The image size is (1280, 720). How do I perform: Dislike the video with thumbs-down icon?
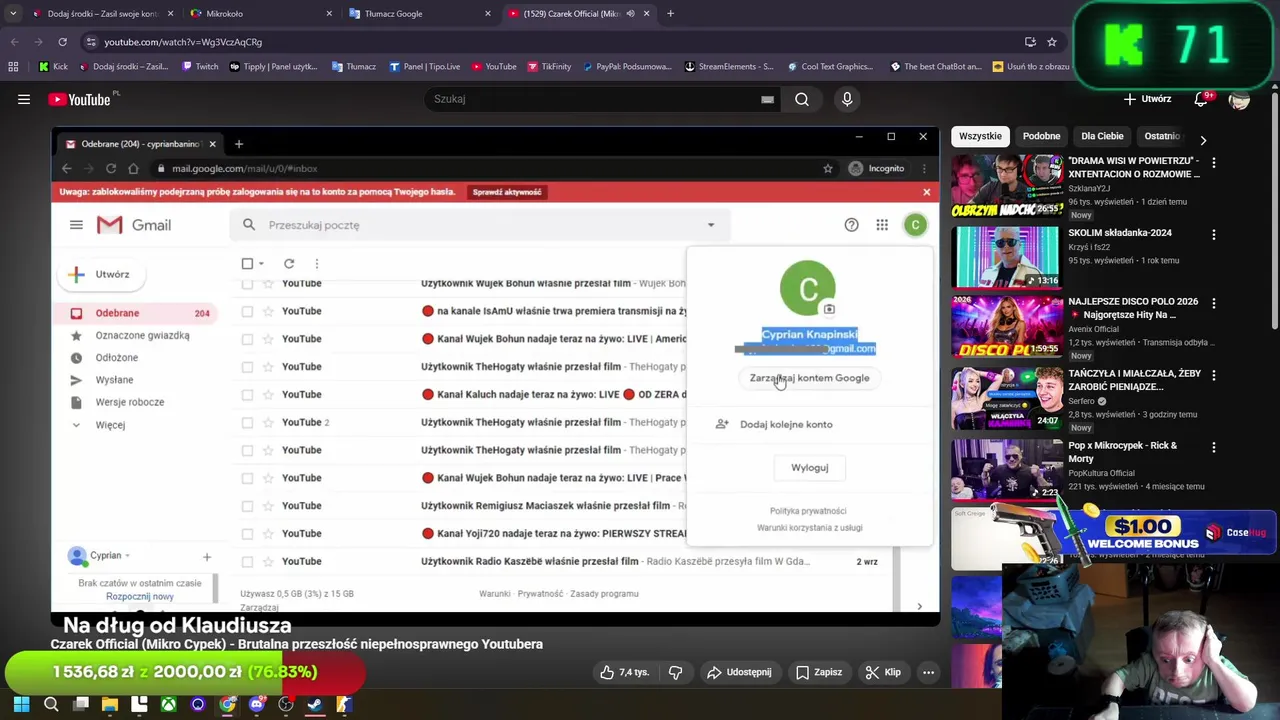[675, 672]
